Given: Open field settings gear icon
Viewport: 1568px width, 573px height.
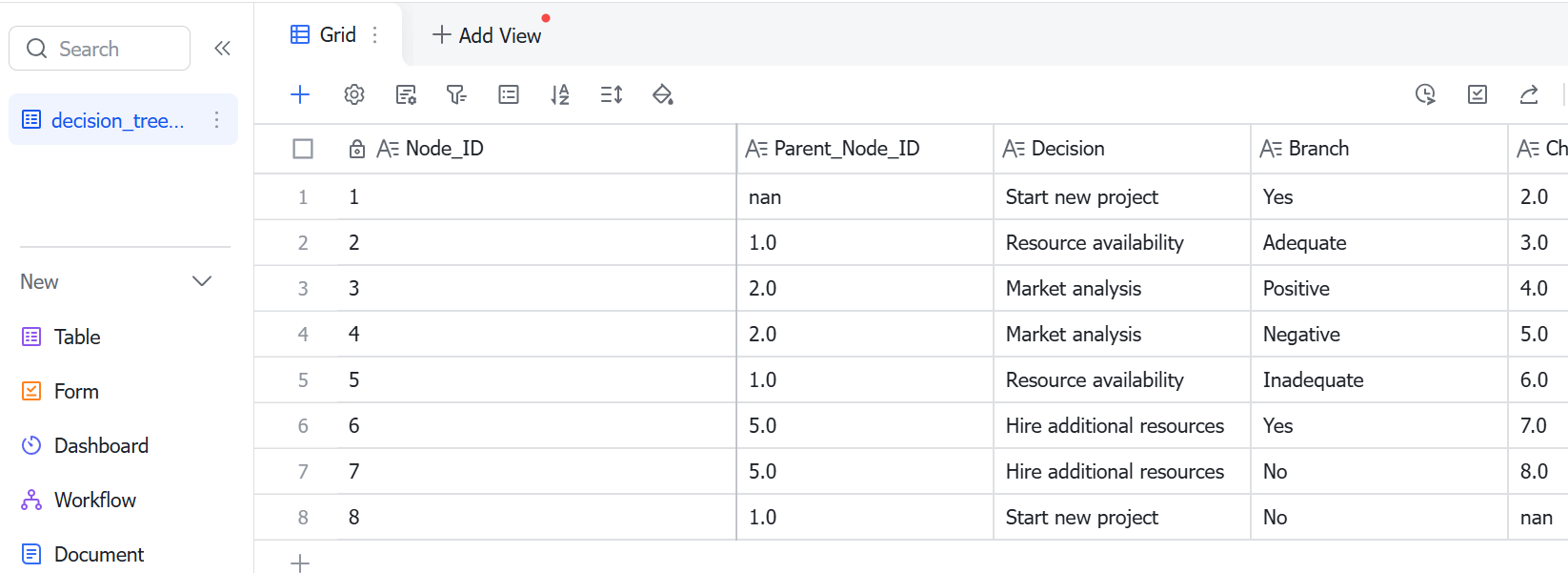Looking at the screenshot, I should coord(354,94).
